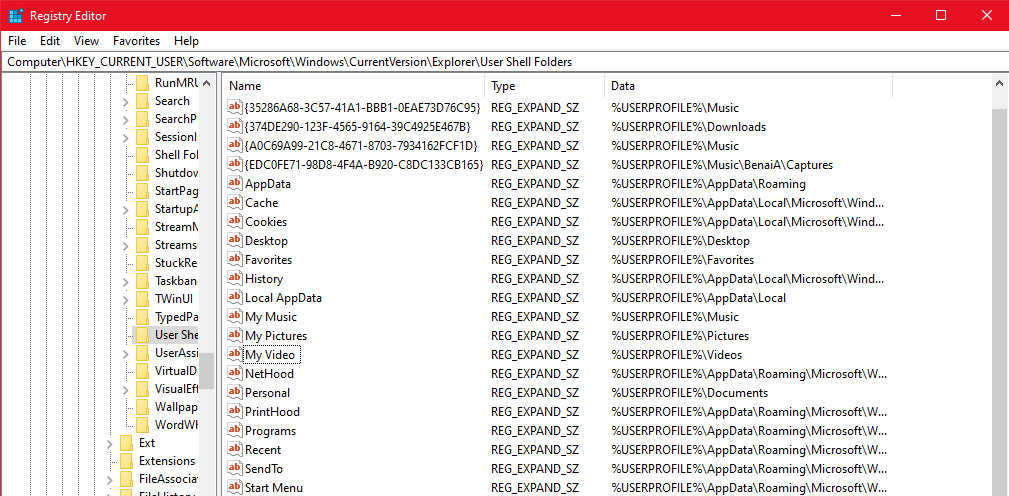Click the folder icon of the Ext key
The height and width of the screenshot is (496, 1009).
(x=126, y=443)
